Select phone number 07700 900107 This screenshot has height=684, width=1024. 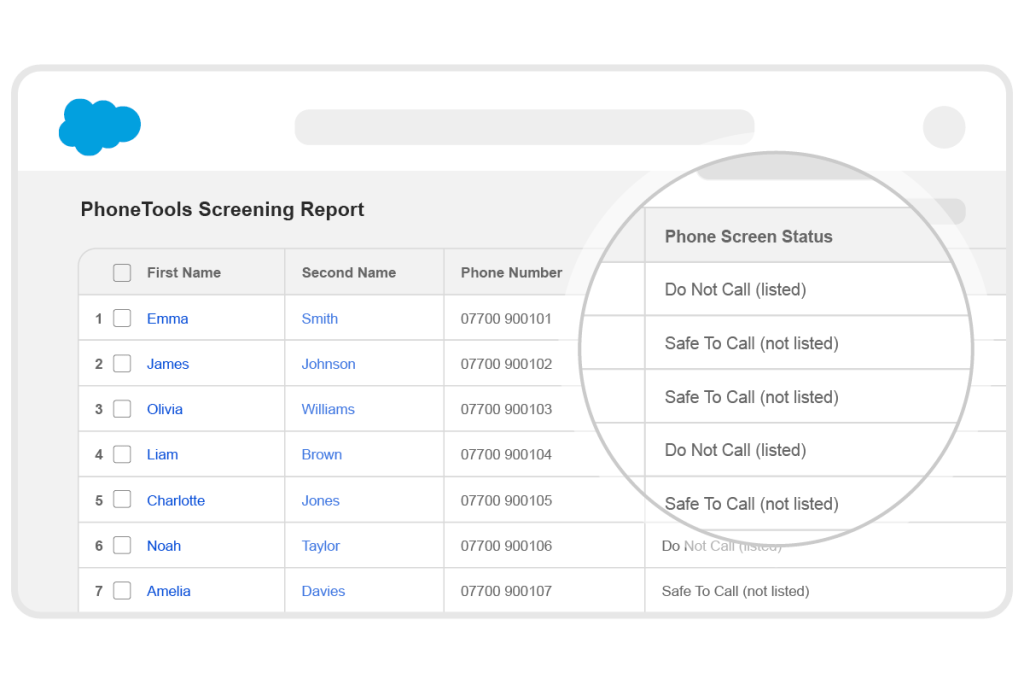coord(506,591)
